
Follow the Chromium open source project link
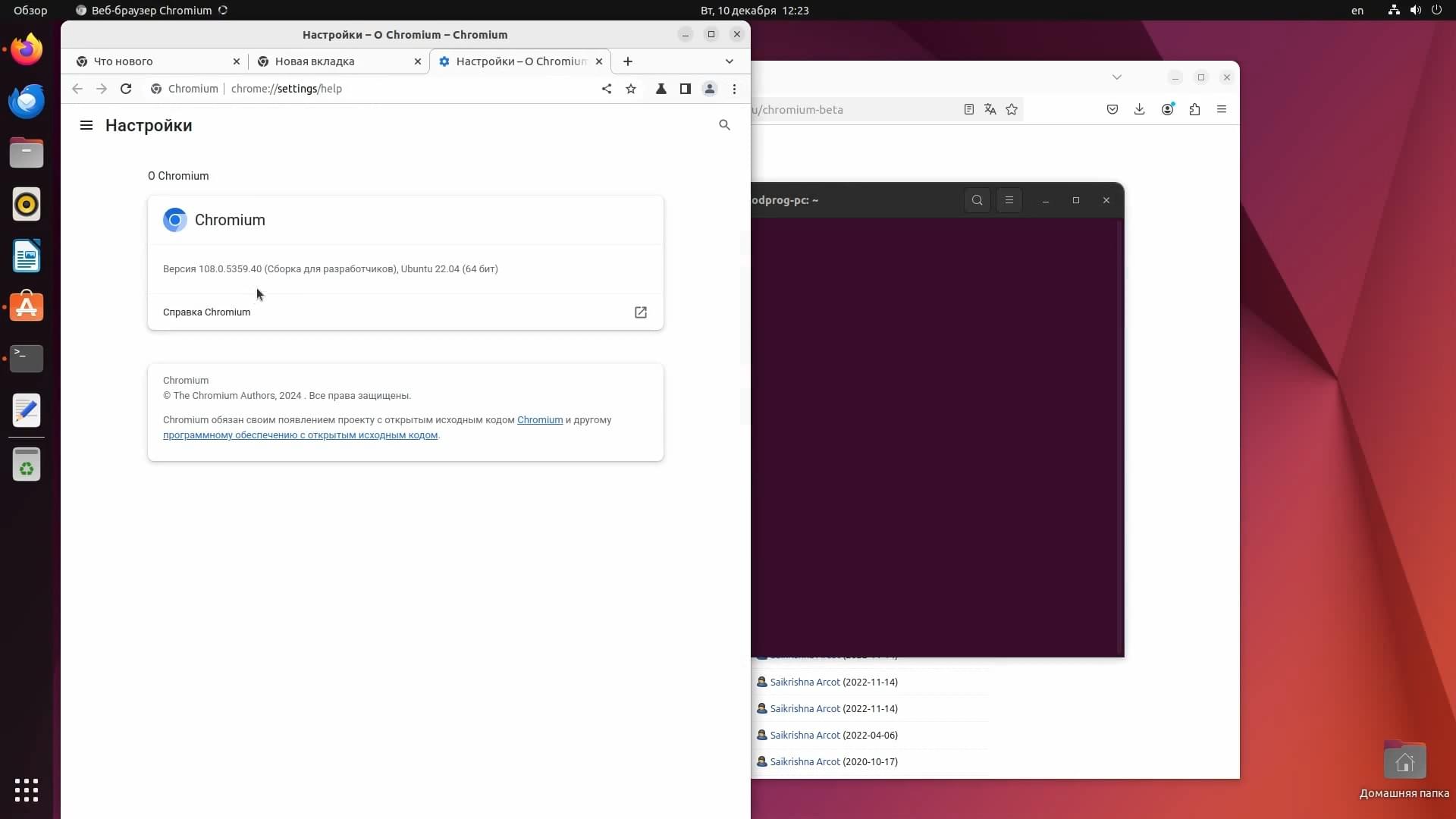pyautogui.click(x=540, y=420)
